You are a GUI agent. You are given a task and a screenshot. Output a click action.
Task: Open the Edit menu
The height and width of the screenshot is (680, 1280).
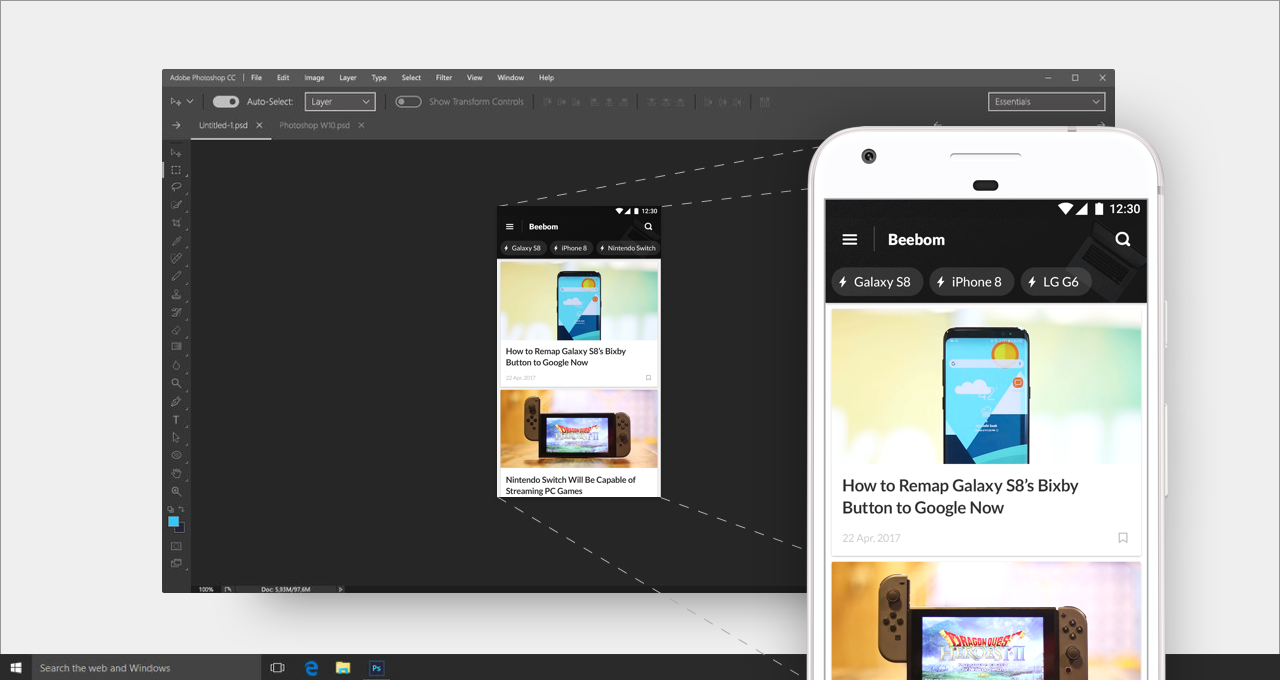(x=283, y=77)
